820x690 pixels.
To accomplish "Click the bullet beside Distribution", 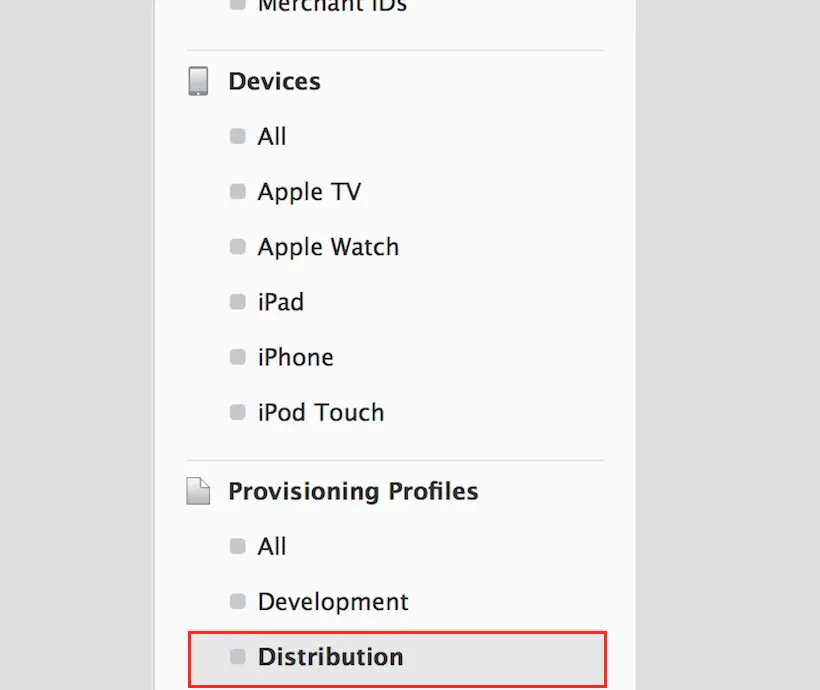I will [237, 657].
